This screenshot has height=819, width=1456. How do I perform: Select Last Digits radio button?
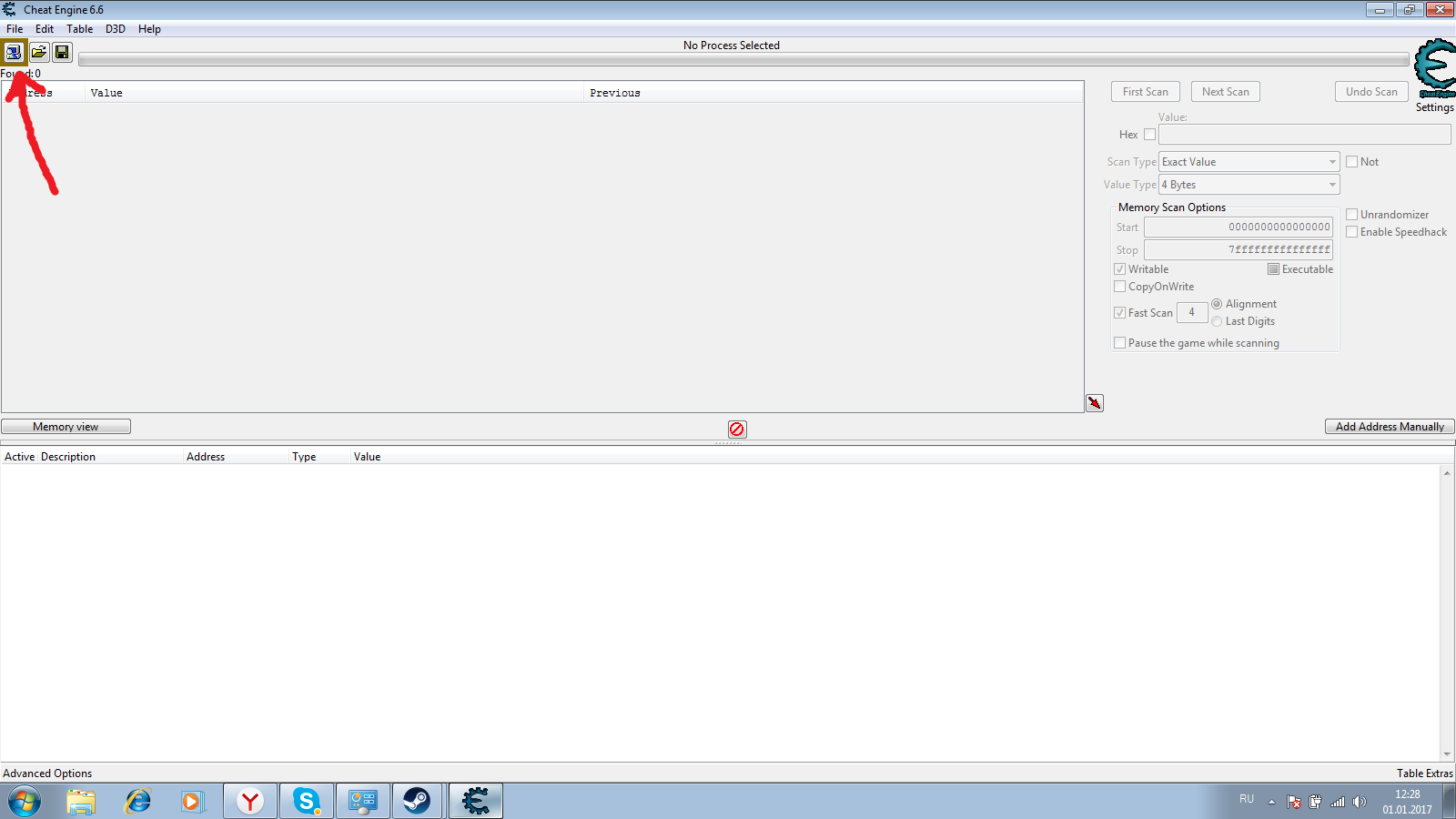point(1217,321)
